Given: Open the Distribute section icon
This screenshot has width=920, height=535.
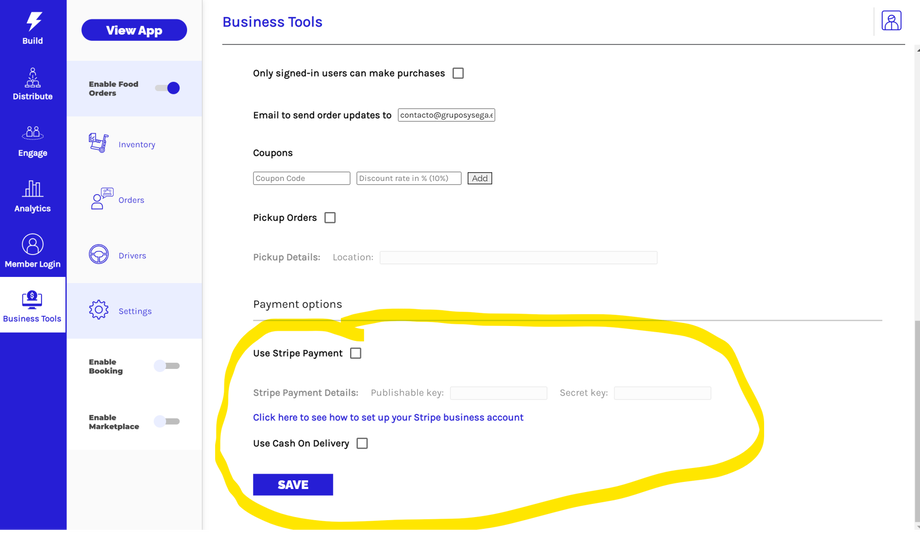Looking at the screenshot, I should coord(33,78).
